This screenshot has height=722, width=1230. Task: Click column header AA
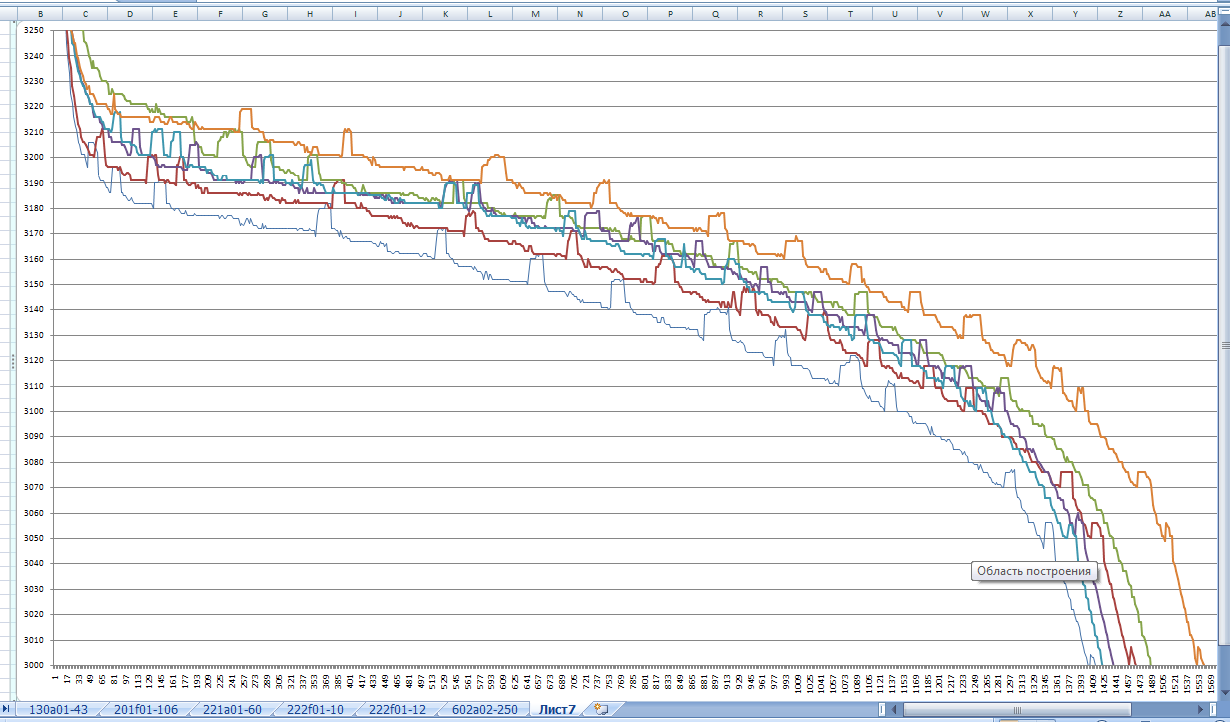[1164, 15]
